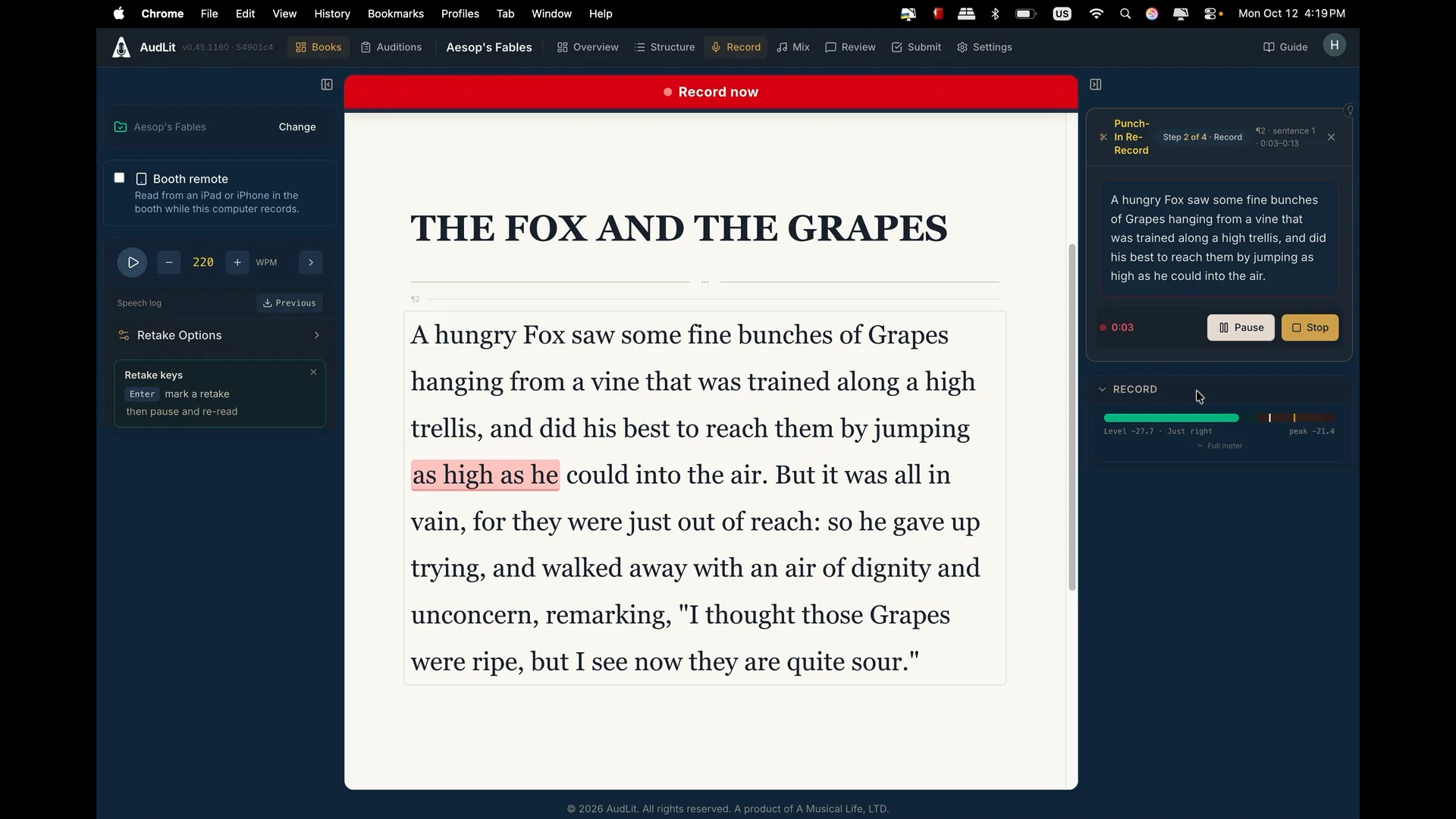The width and height of the screenshot is (1456, 819).
Task: Enable the Booth remote checkbox
Action: tap(119, 178)
